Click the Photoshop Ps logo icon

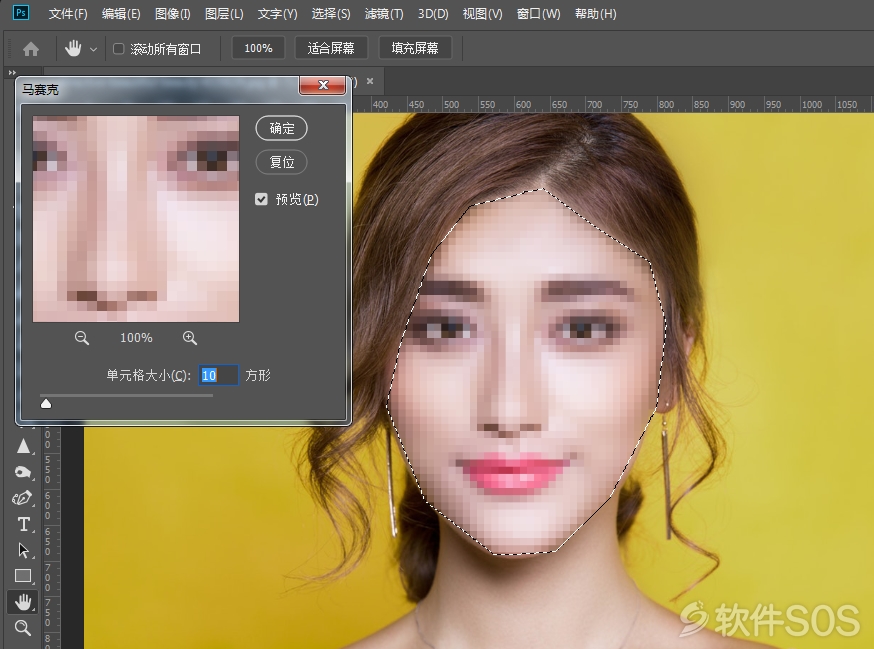(x=21, y=12)
